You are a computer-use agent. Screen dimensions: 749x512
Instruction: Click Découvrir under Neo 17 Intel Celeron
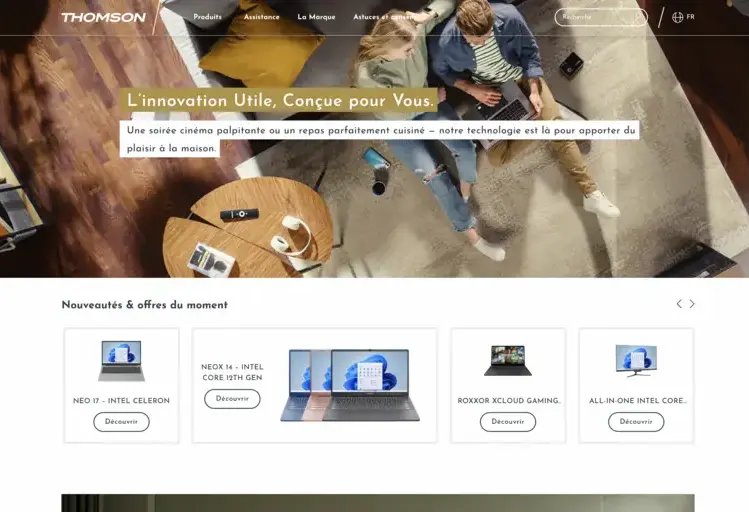coord(121,422)
